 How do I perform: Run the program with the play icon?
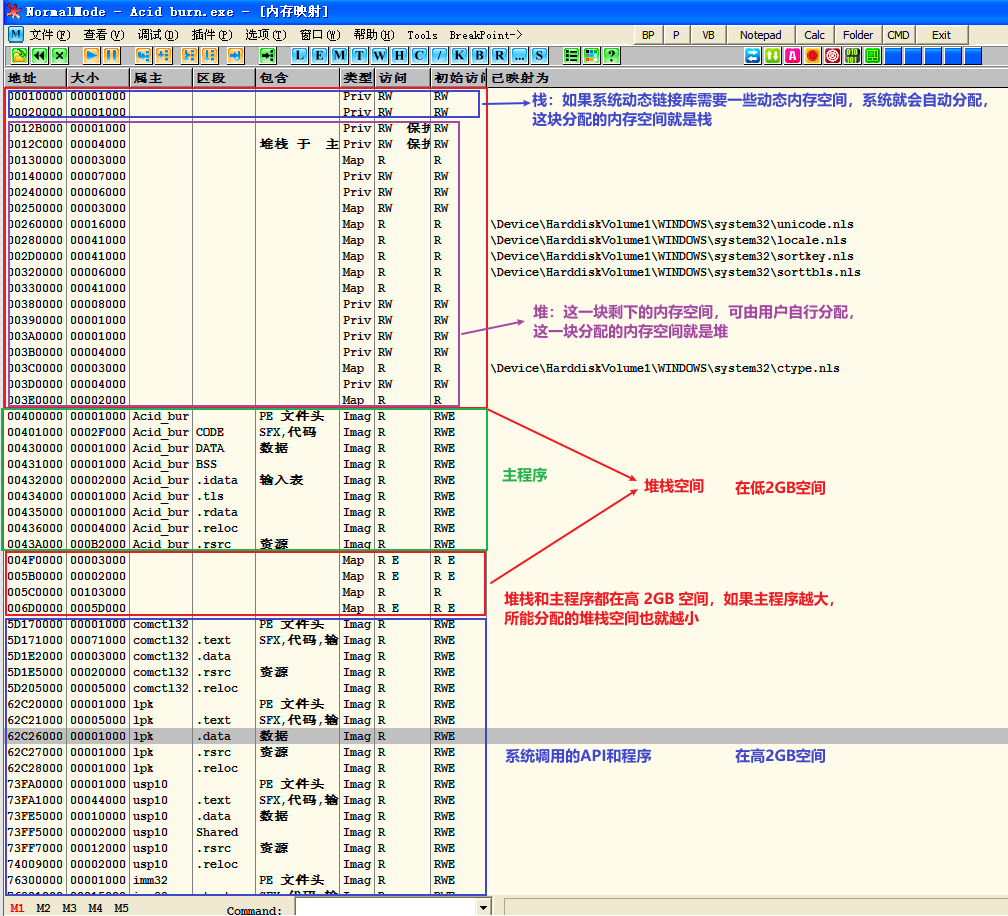click(91, 56)
